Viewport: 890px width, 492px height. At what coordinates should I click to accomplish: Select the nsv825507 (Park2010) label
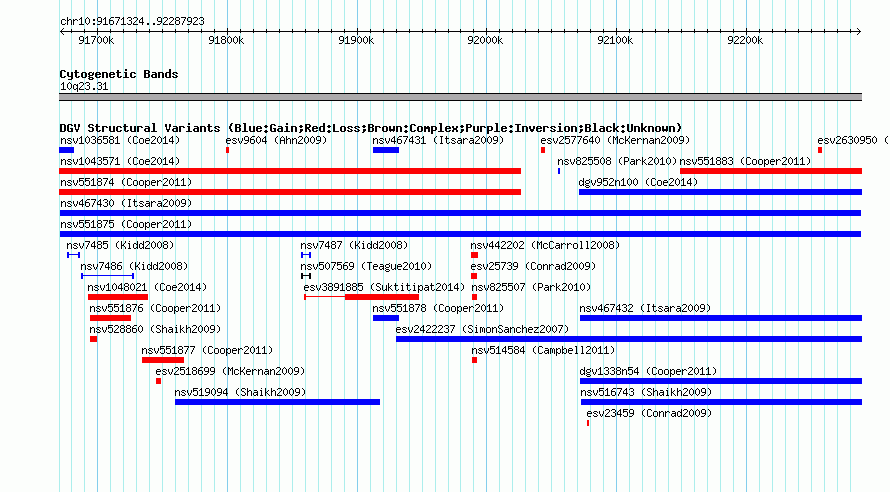point(531,287)
